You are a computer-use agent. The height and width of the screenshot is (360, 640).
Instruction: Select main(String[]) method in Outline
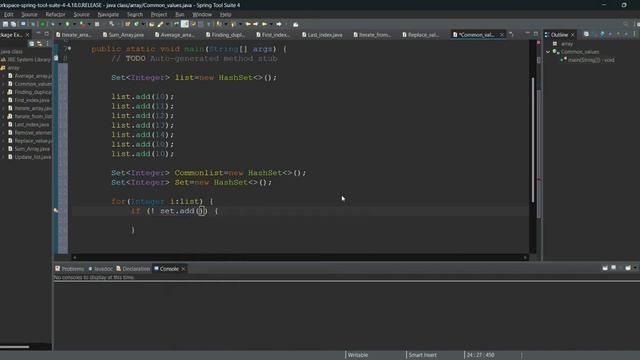pos(590,60)
